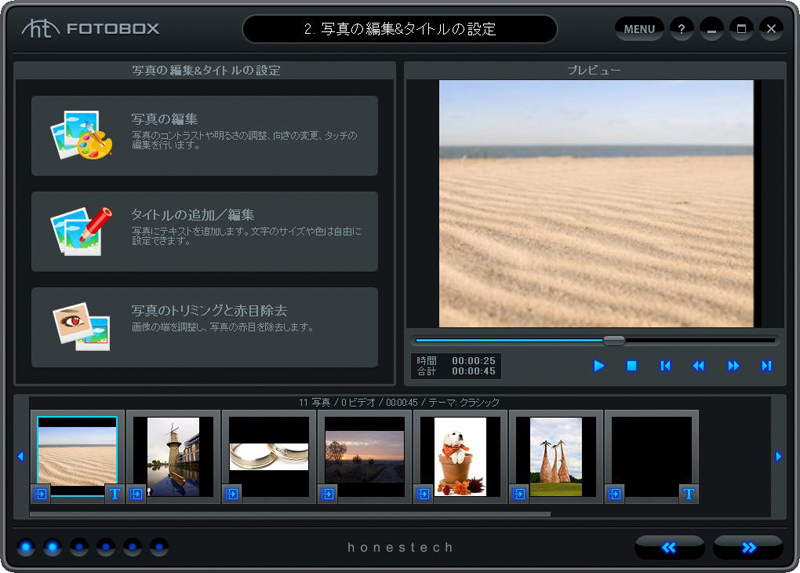Click the FOTOBOX logo
The height and width of the screenshot is (573, 800).
[91, 29]
